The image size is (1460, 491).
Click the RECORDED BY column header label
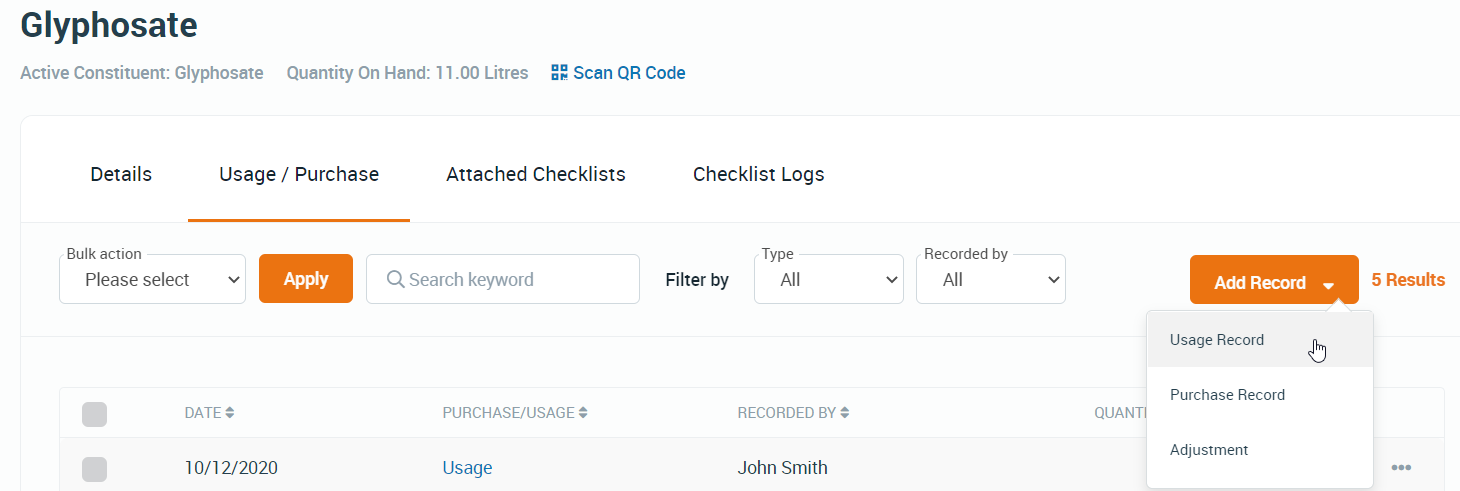[x=787, y=412]
